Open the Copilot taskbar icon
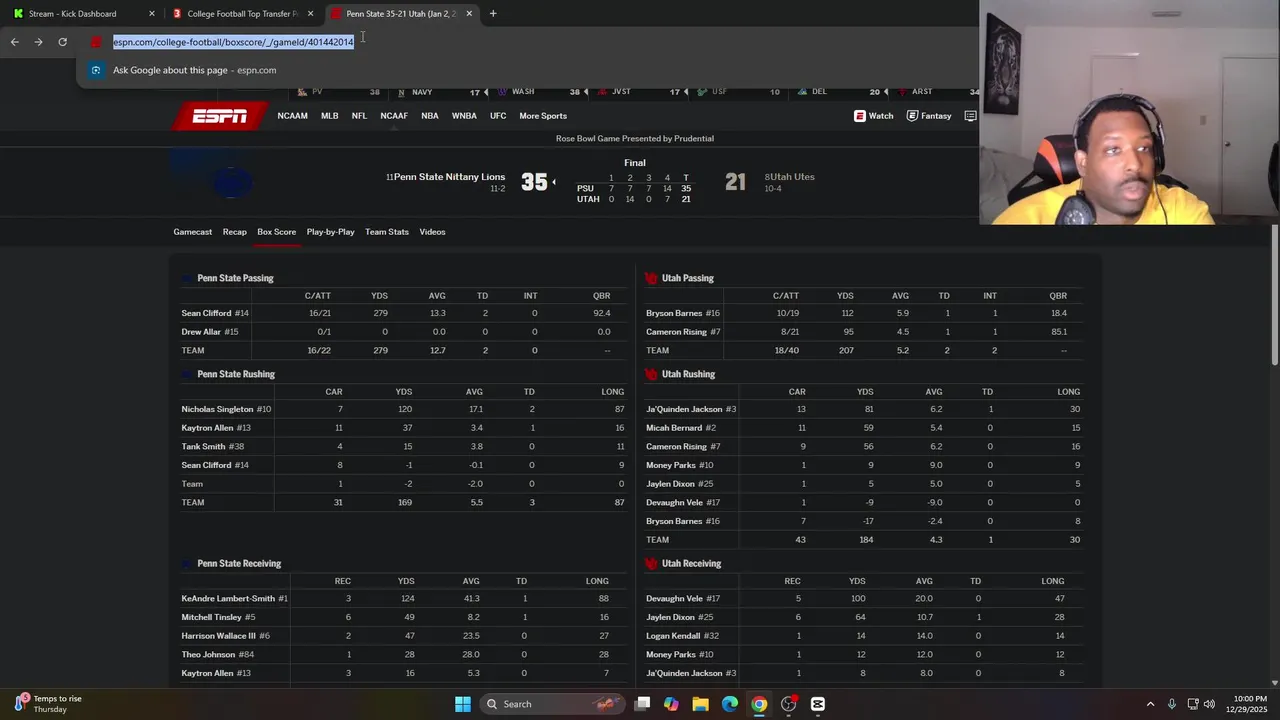Screen dimensions: 1280x720 [671, 704]
